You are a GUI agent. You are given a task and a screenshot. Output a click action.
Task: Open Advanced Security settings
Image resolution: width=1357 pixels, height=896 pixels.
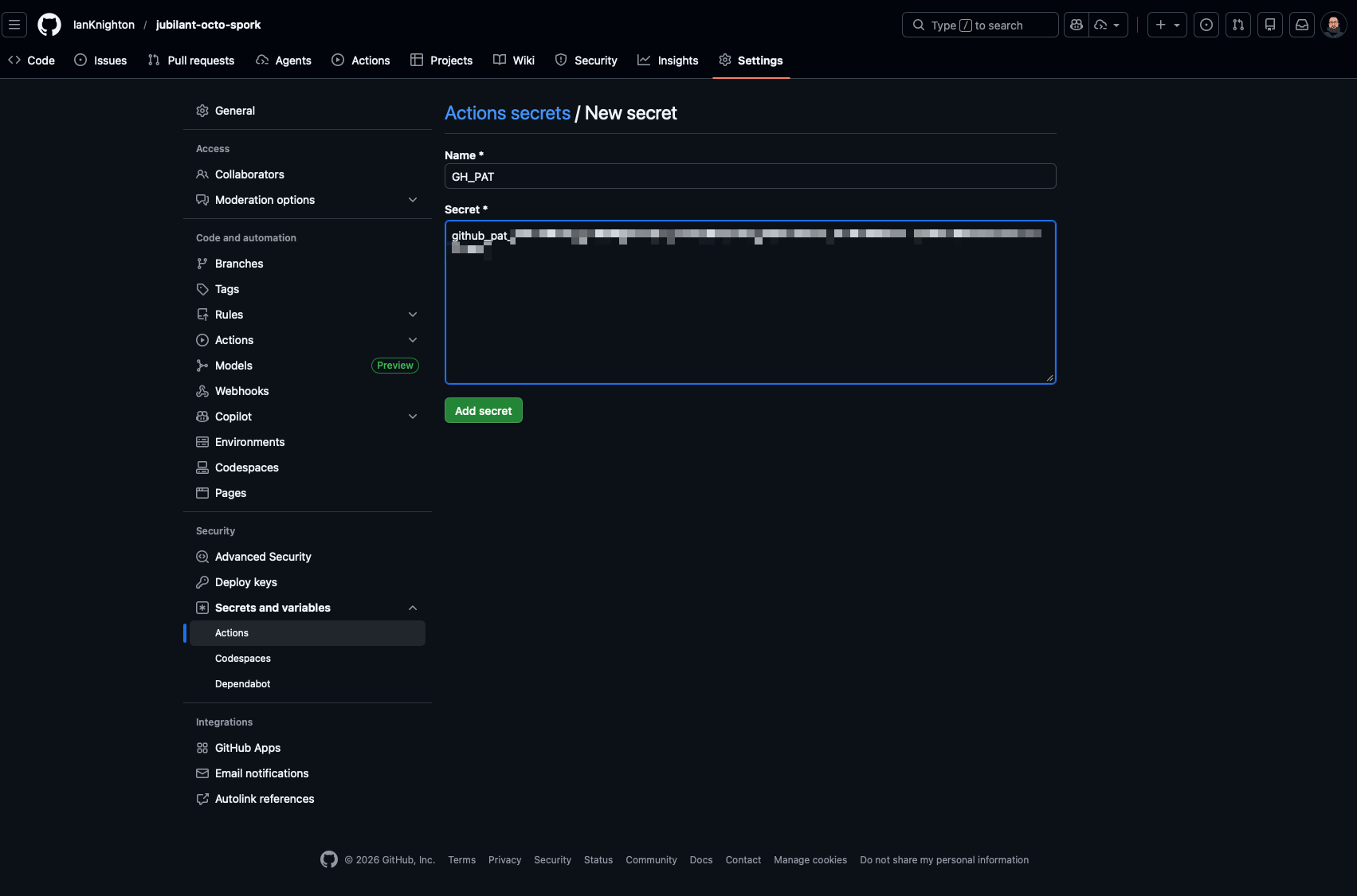click(308, 557)
